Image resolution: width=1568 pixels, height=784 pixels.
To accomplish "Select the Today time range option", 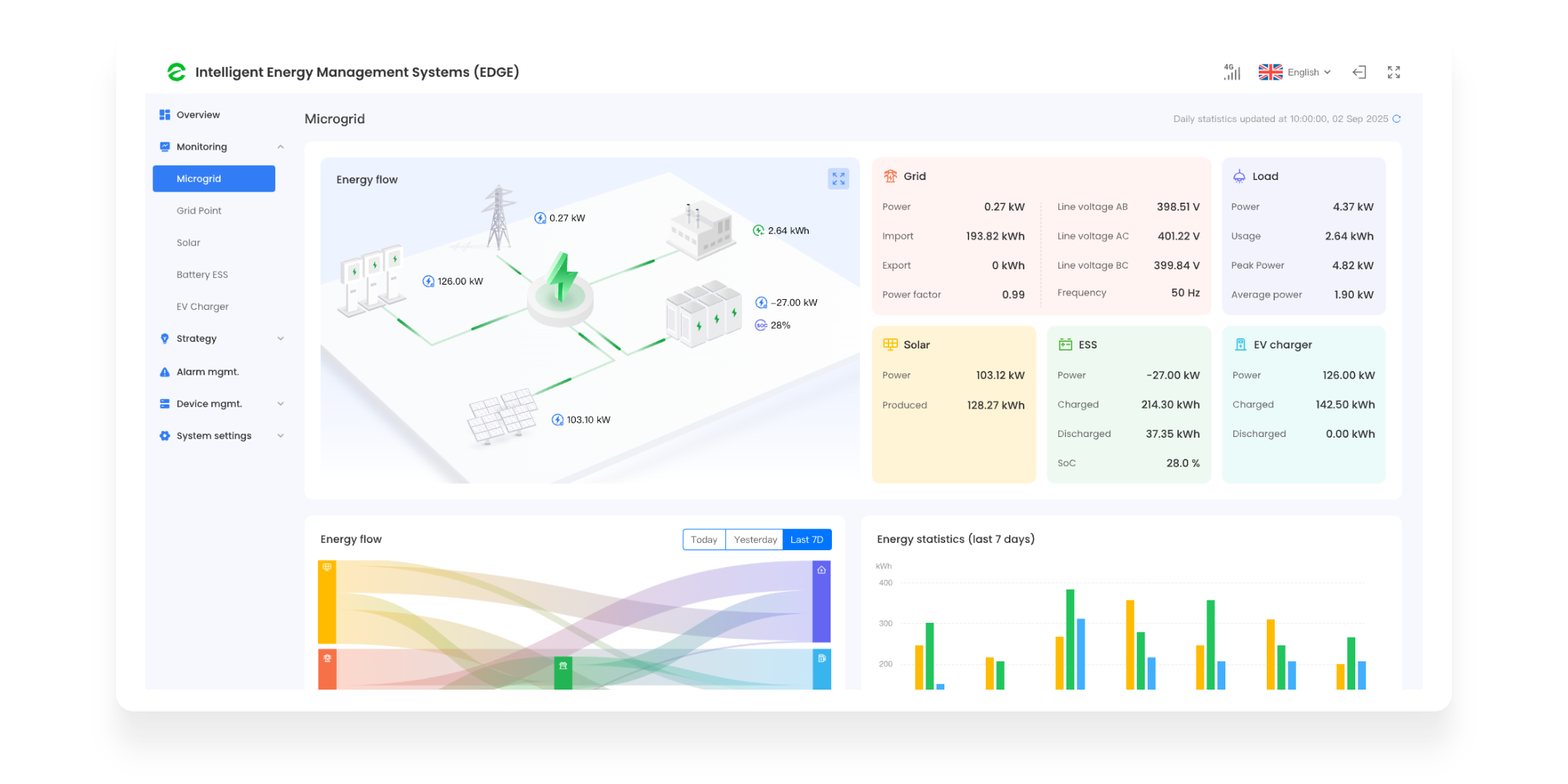I will (x=704, y=539).
